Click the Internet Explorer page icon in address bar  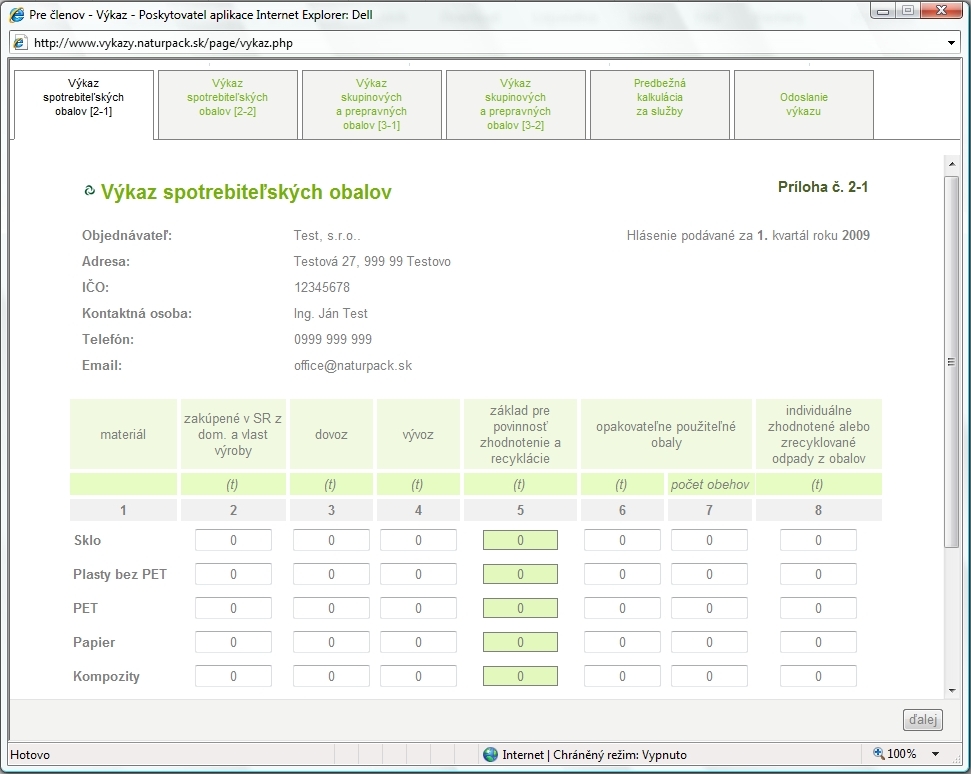click(x=20, y=43)
